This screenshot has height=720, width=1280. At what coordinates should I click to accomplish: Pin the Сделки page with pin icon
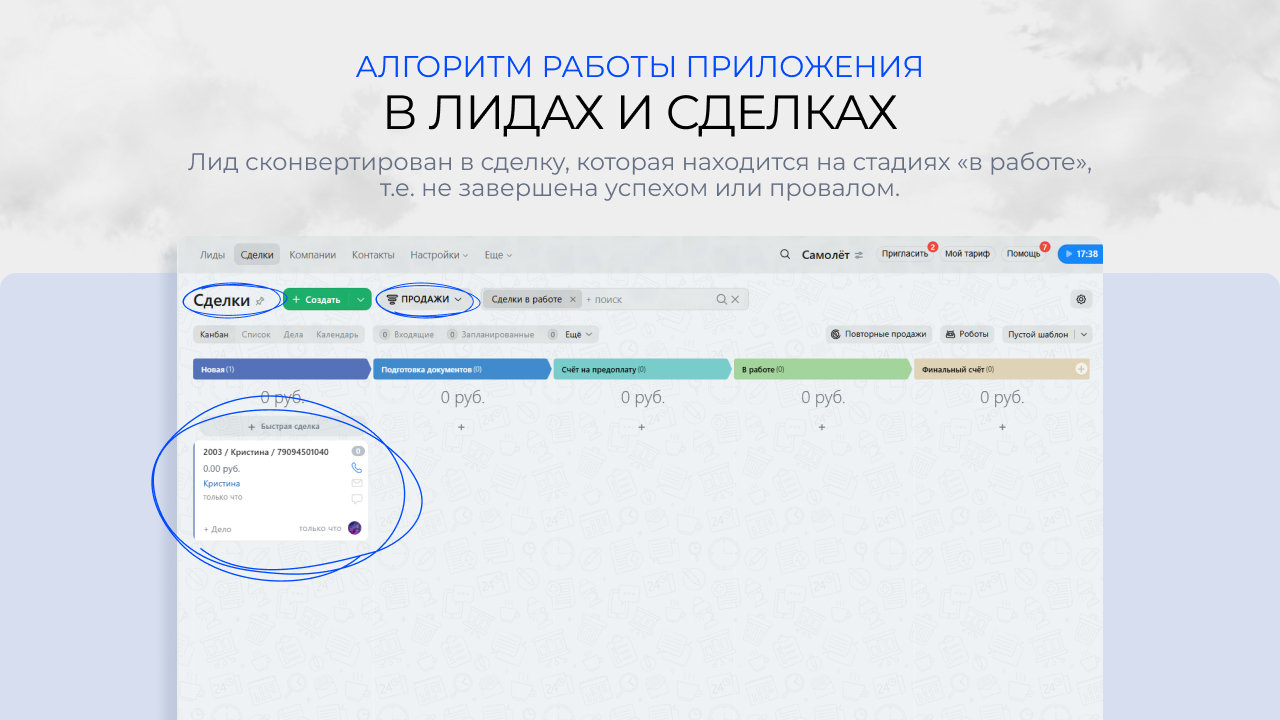pyautogui.click(x=260, y=300)
